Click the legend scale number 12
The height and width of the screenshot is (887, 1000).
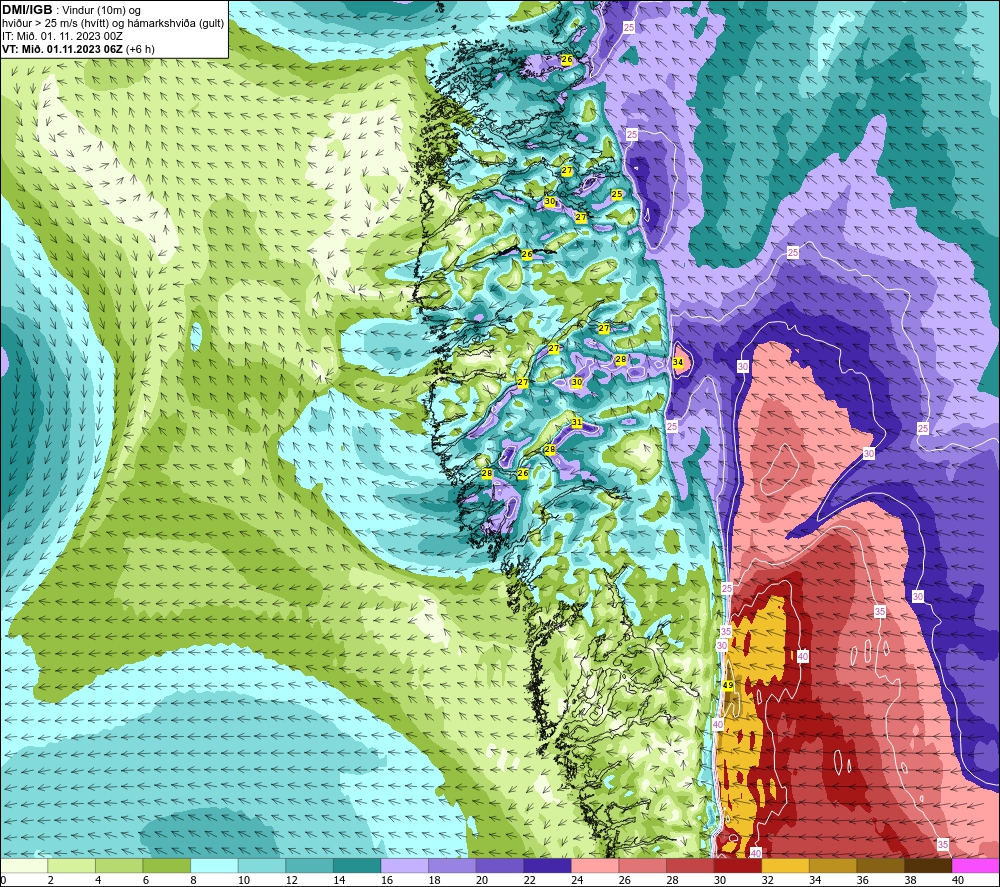[x=291, y=880]
